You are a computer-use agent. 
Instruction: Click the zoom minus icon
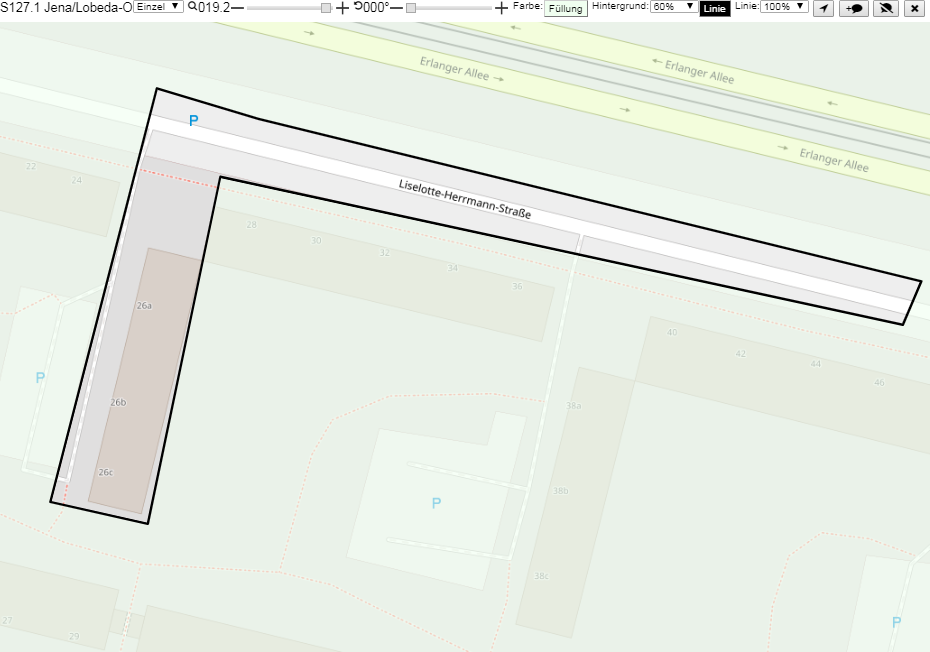point(237,8)
